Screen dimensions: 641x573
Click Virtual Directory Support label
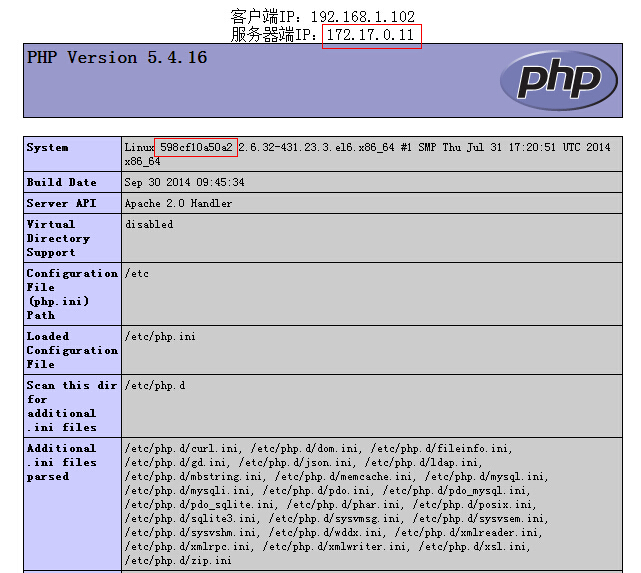[58, 238]
